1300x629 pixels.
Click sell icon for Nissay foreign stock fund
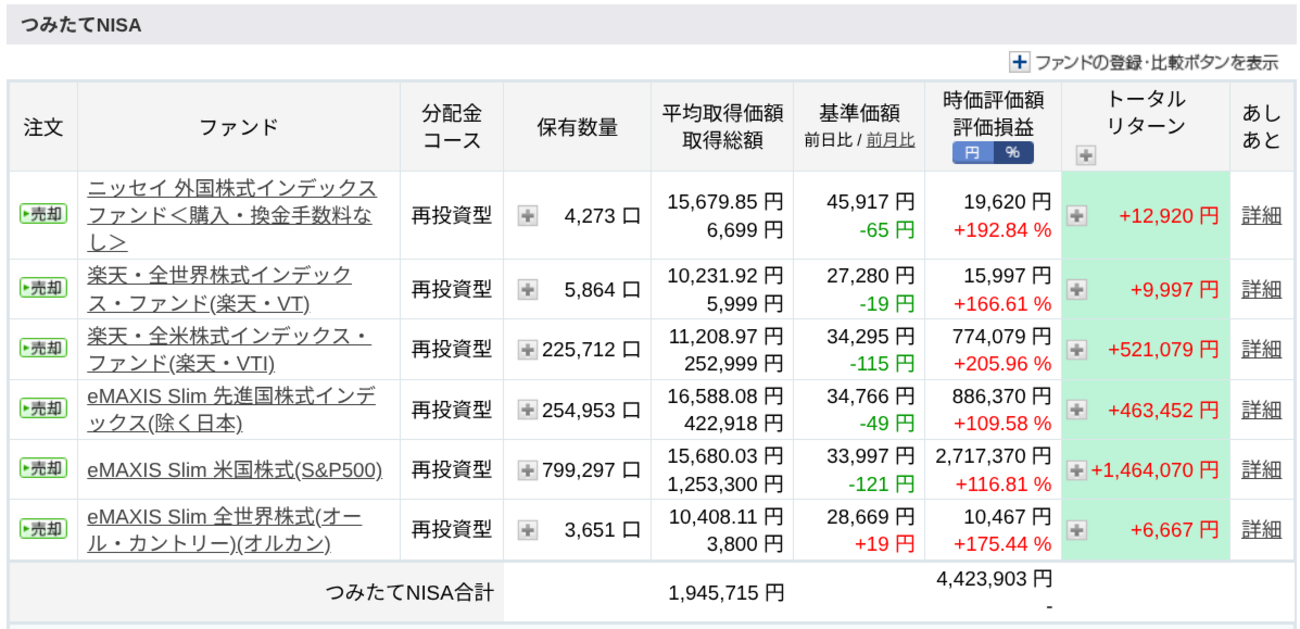pyautogui.click(x=43, y=214)
